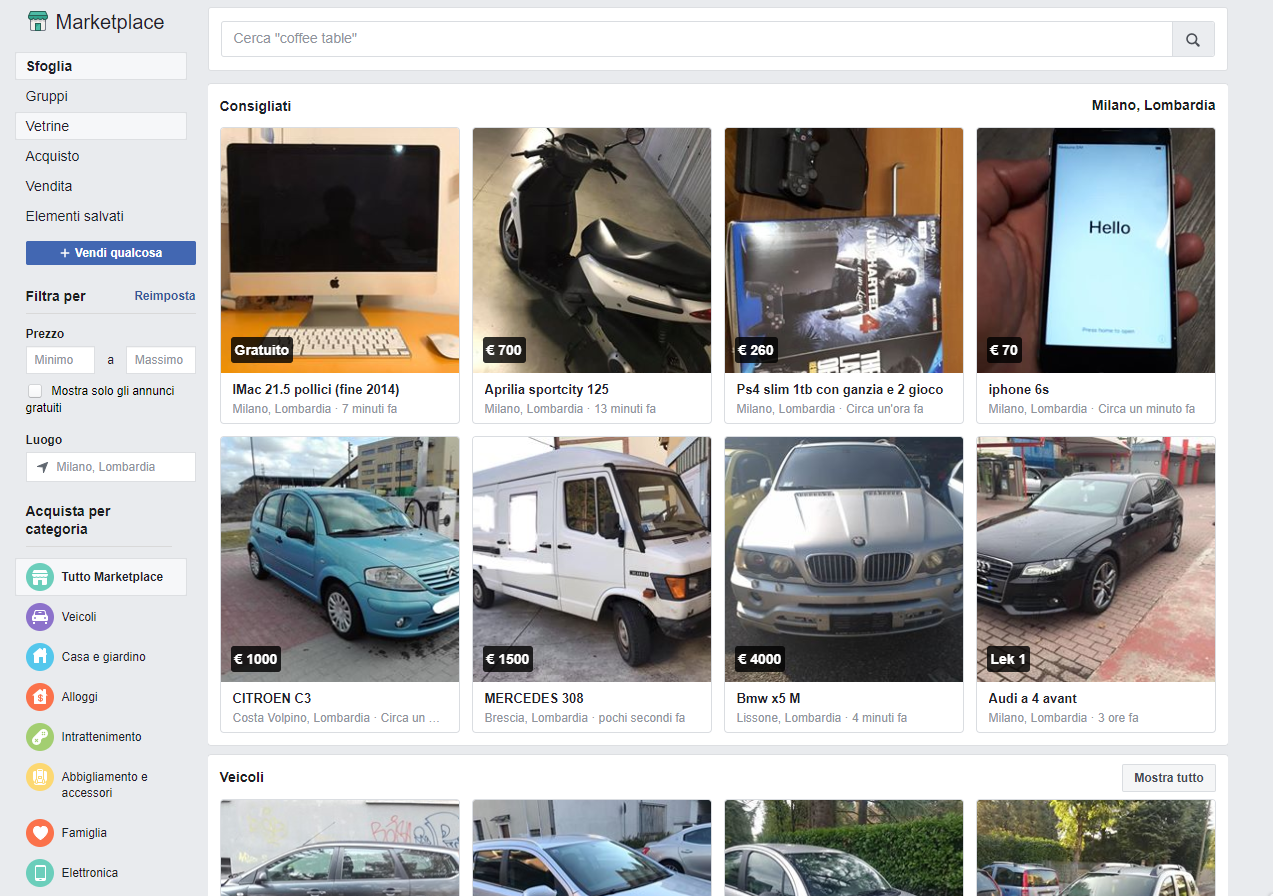This screenshot has height=896, width=1273.
Task: Click the purple Veicoli car icon
Action: 40,617
